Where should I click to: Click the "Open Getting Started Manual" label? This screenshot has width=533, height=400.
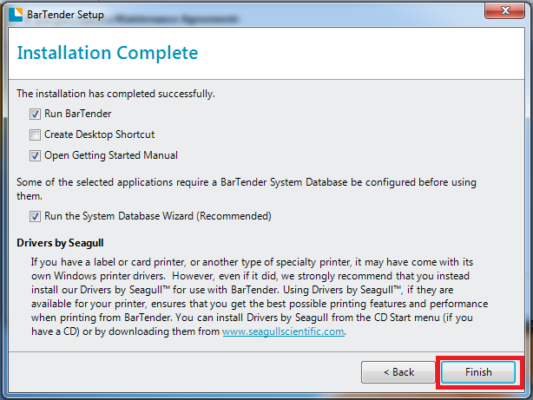(111, 156)
